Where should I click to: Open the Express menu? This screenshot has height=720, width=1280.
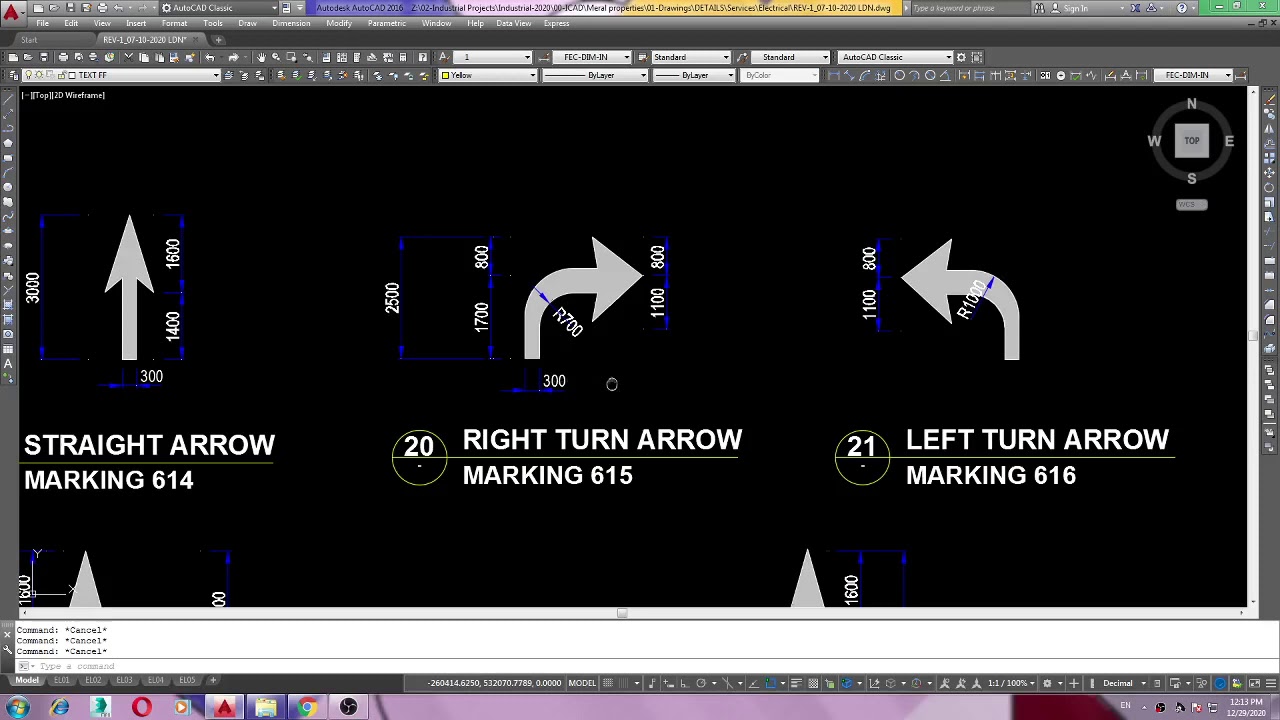tap(556, 23)
